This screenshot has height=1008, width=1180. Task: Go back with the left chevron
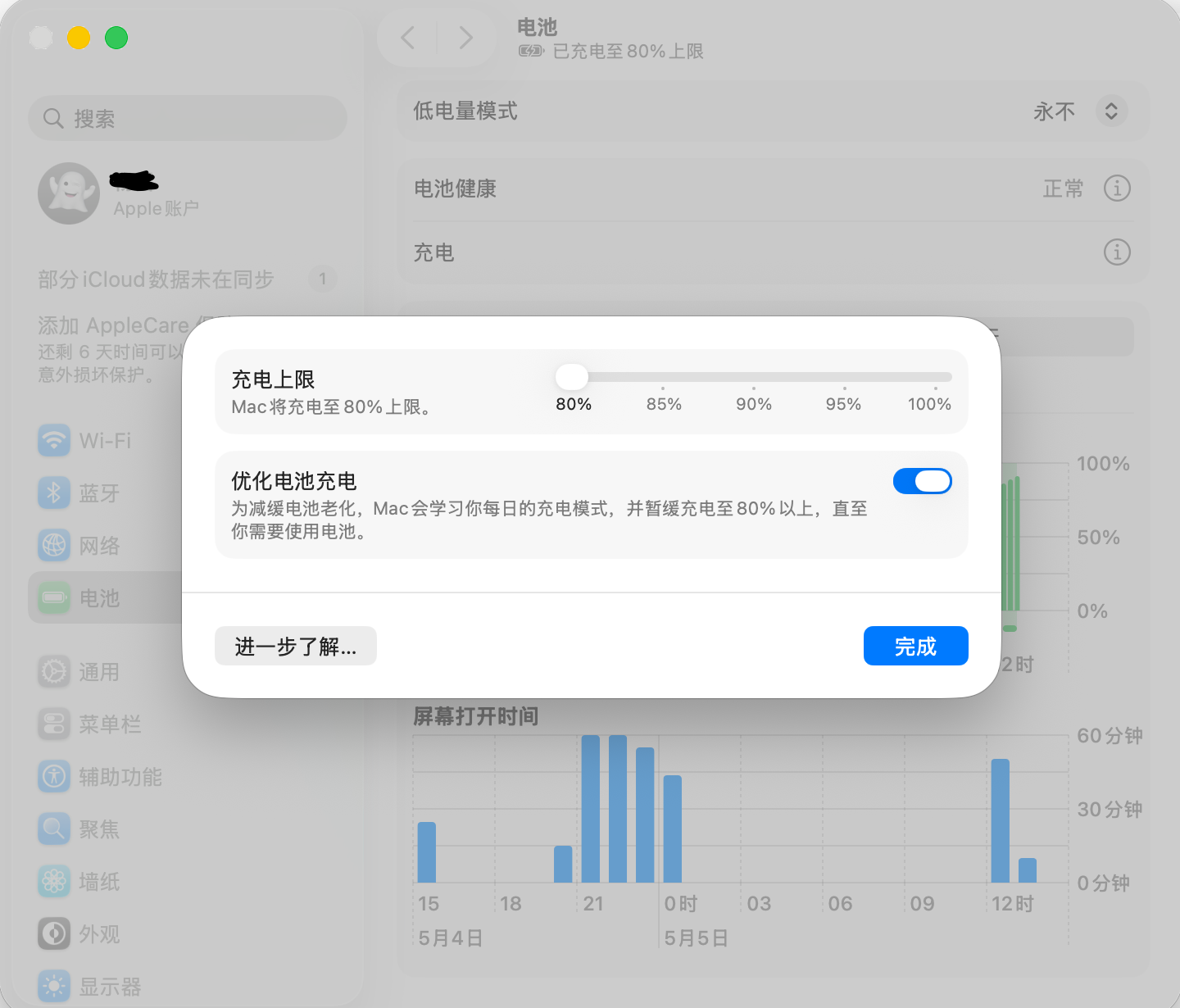tap(407, 37)
